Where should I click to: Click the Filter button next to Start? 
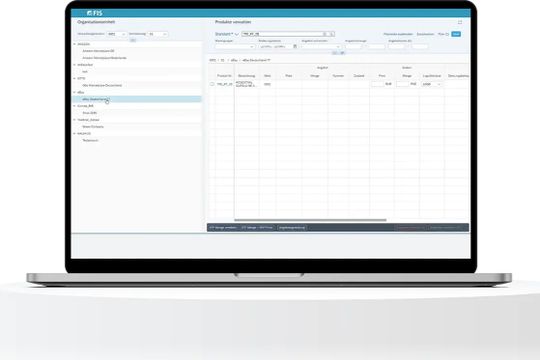coord(443,34)
